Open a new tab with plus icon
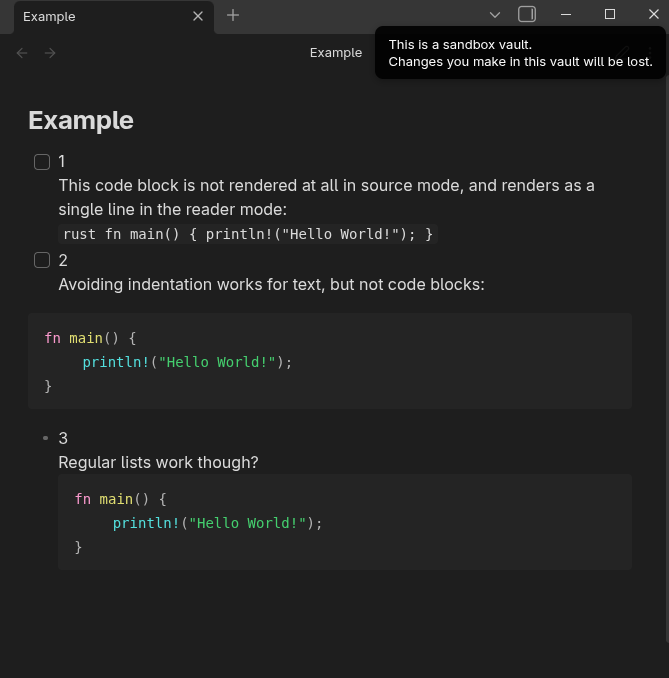The width and height of the screenshot is (669, 678). point(233,15)
